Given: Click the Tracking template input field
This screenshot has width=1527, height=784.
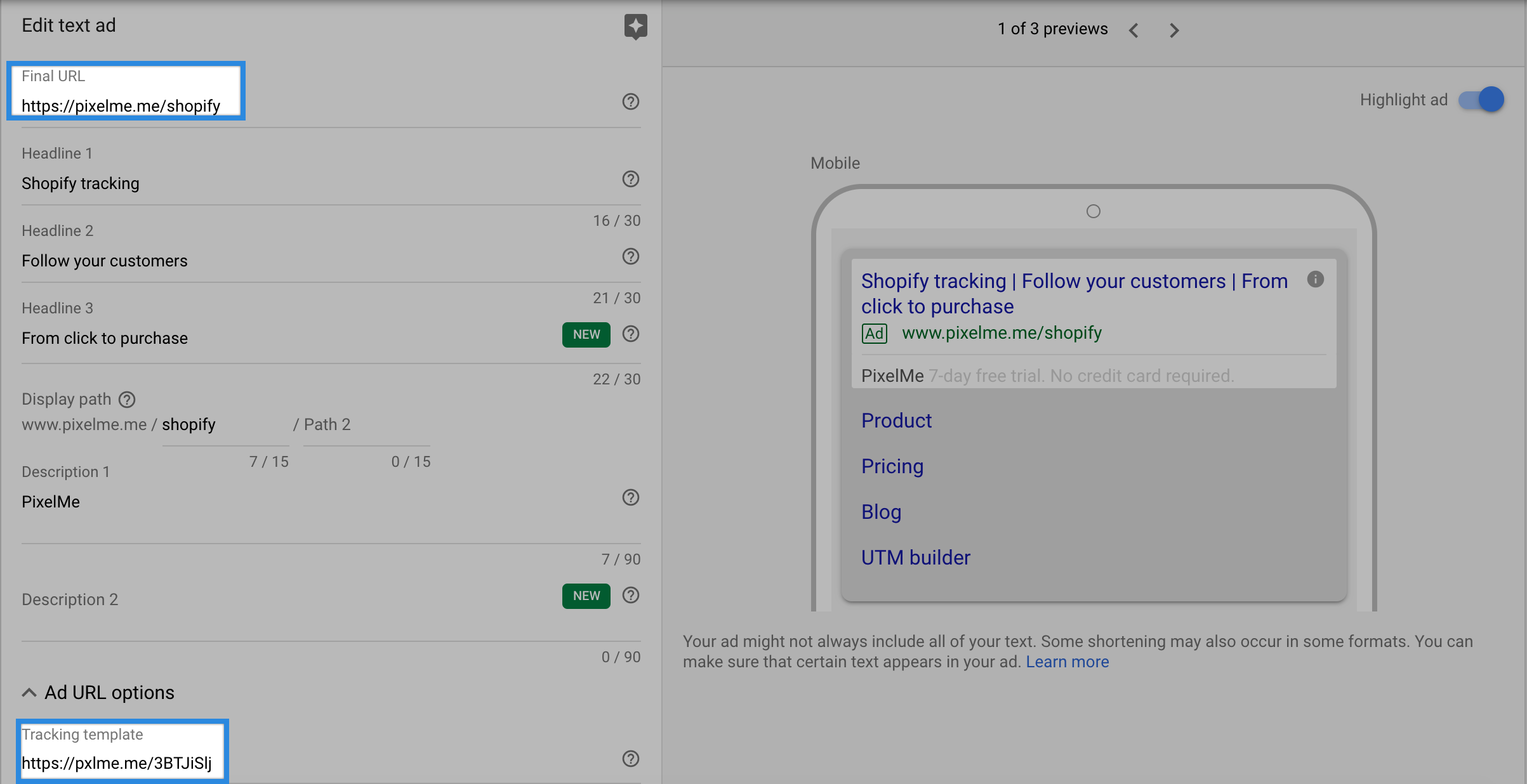Looking at the screenshot, I should pyautogui.click(x=121, y=762).
